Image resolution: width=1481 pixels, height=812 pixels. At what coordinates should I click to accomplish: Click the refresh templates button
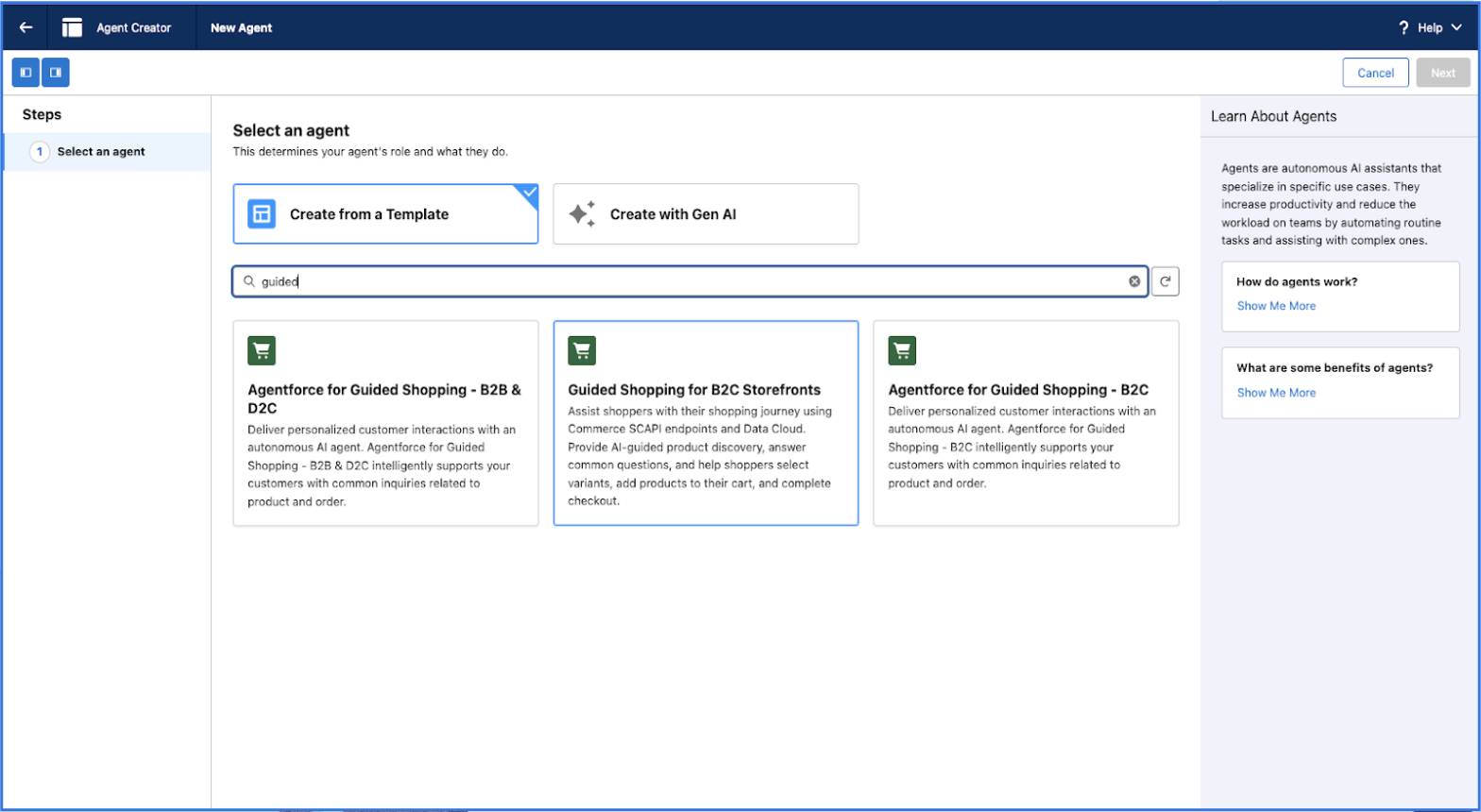point(1166,281)
